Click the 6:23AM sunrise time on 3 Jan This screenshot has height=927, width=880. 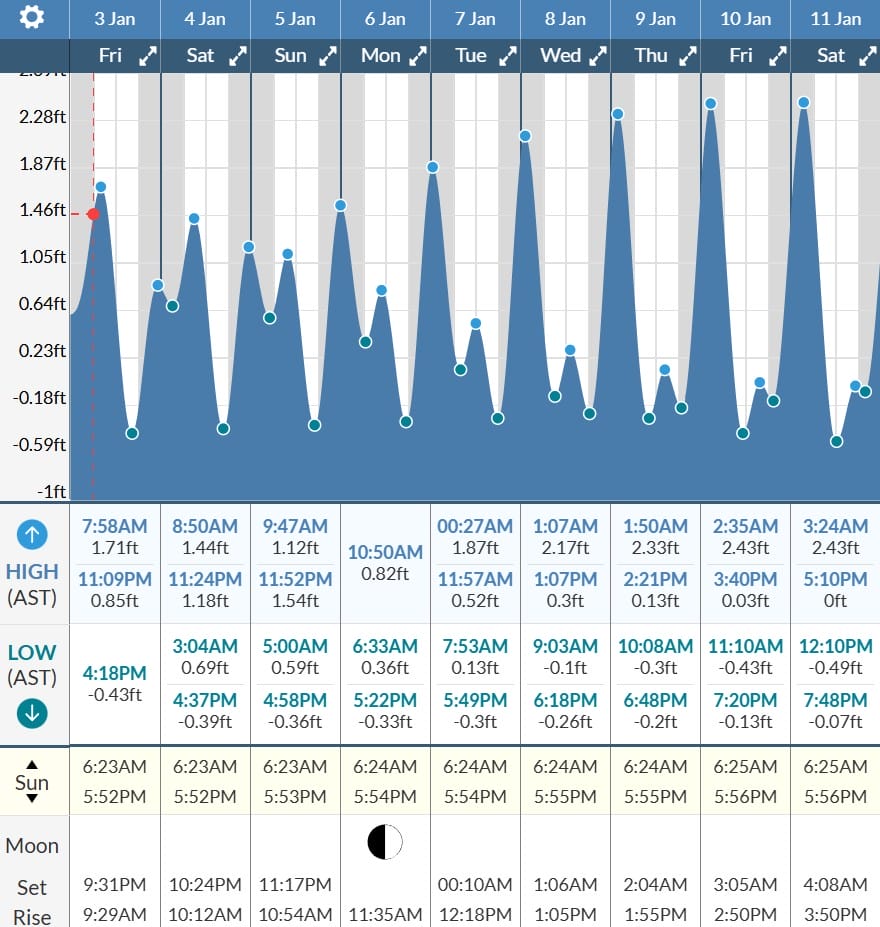coord(115,766)
